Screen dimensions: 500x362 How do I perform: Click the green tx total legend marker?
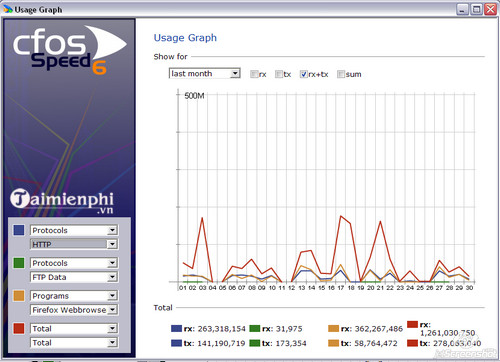(255, 343)
